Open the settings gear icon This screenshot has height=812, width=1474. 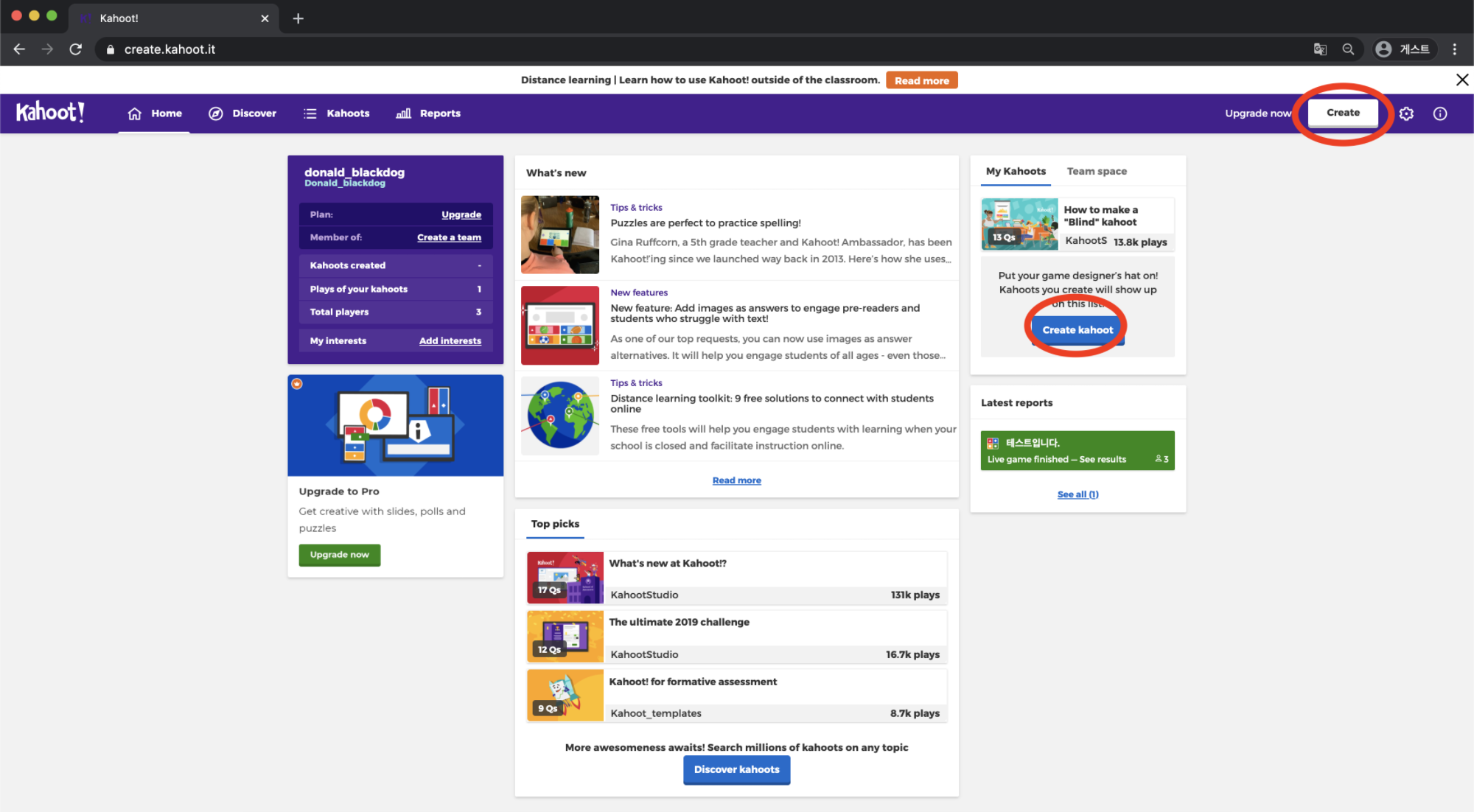tap(1406, 113)
